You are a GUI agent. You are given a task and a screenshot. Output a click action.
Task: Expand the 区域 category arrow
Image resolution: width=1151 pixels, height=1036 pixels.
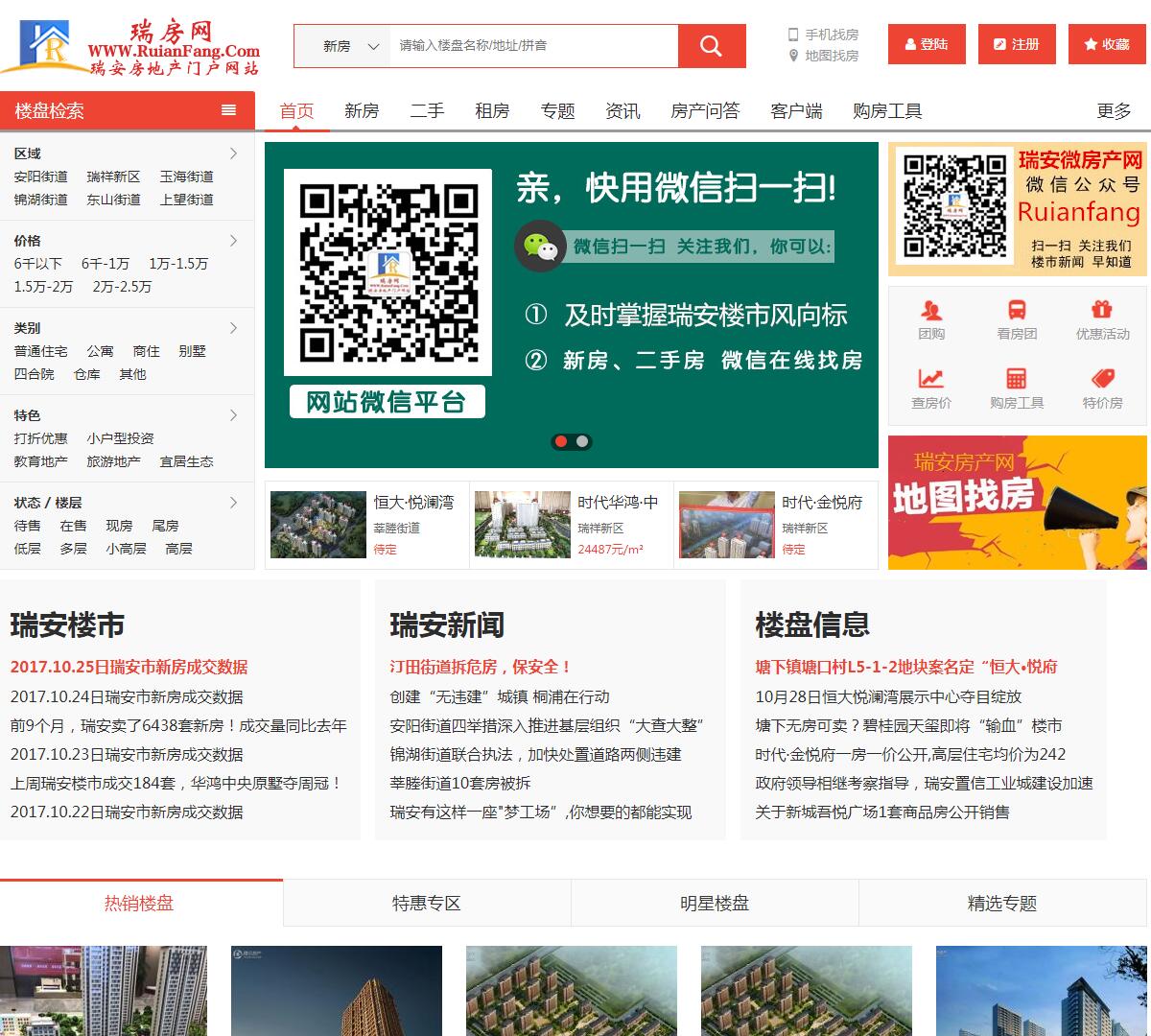[x=233, y=153]
